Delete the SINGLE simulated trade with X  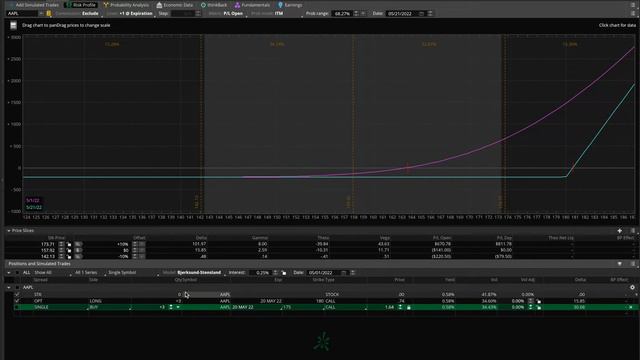[x=631, y=307]
